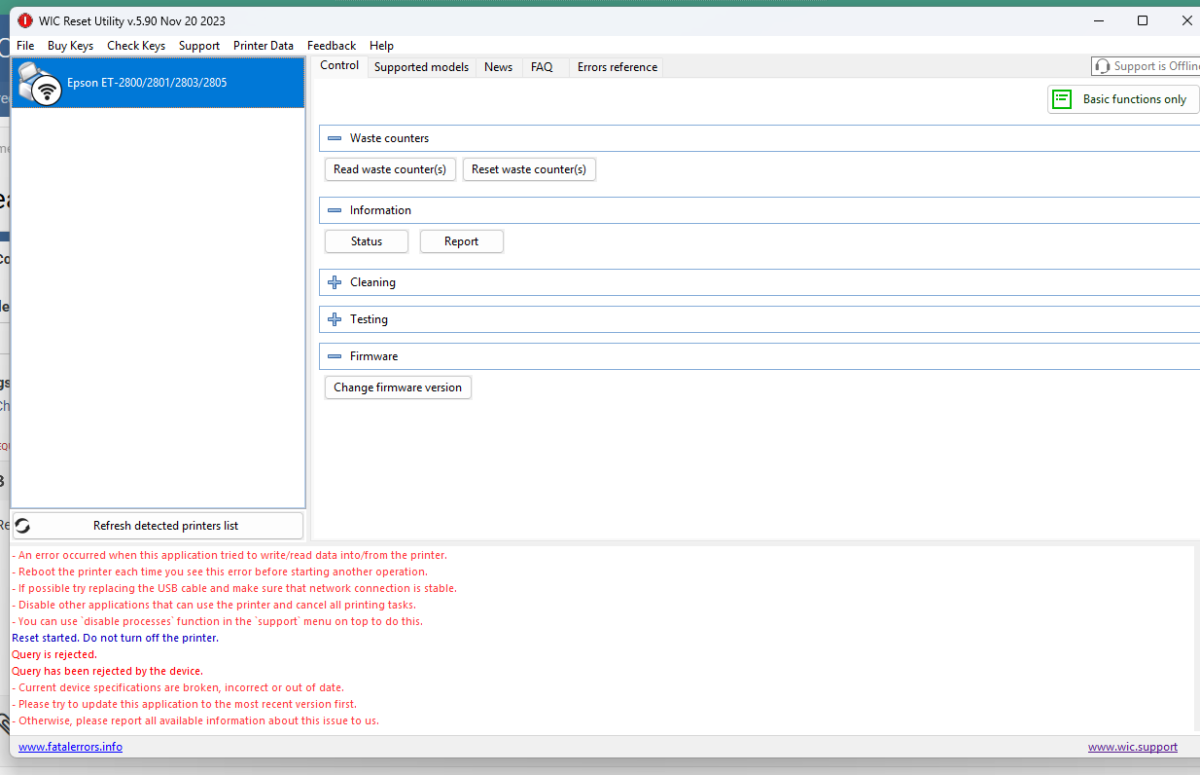Click the refresh arrows icon
Image resolution: width=1200 pixels, height=775 pixels.
point(23,526)
